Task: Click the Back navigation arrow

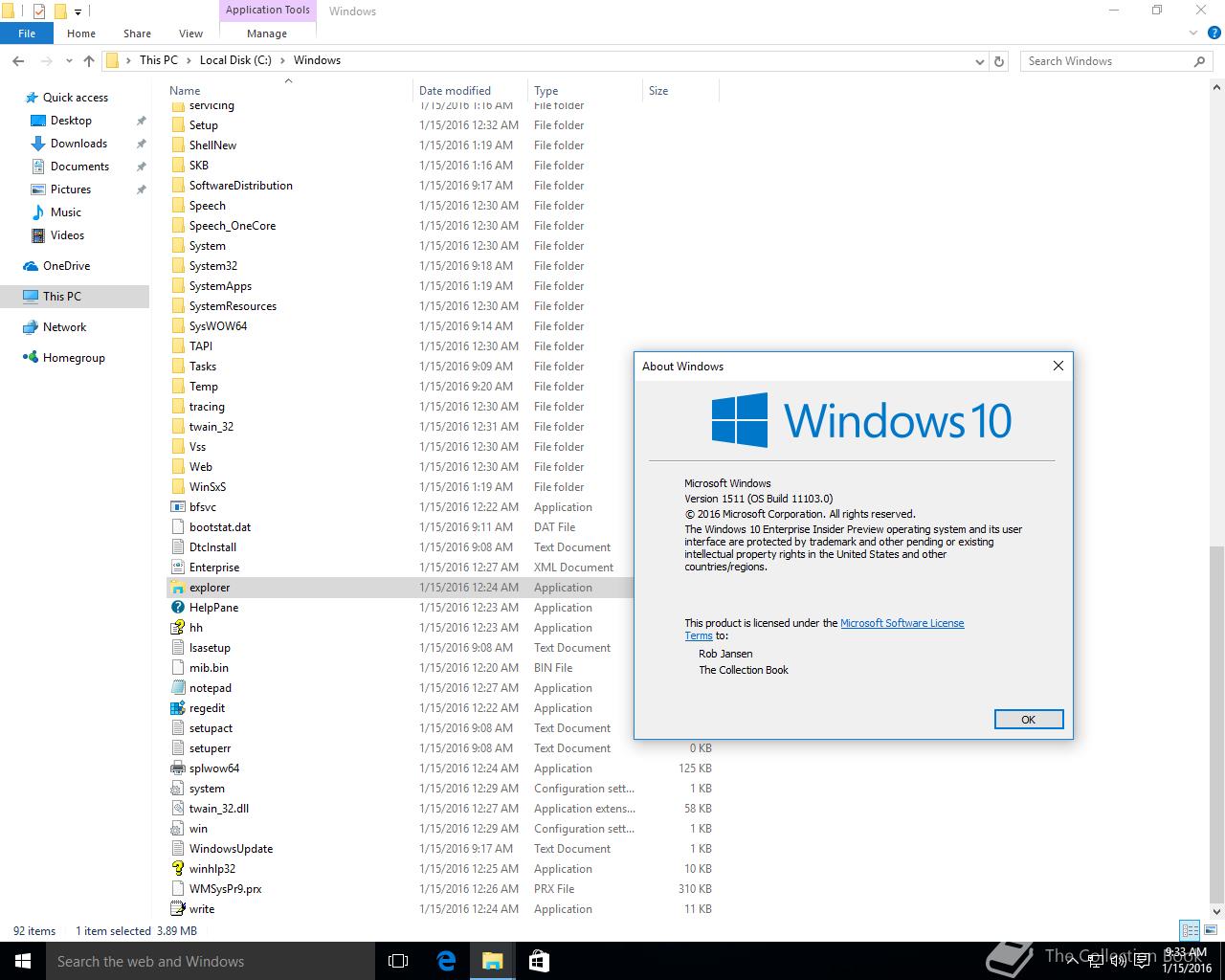Action: (18, 60)
